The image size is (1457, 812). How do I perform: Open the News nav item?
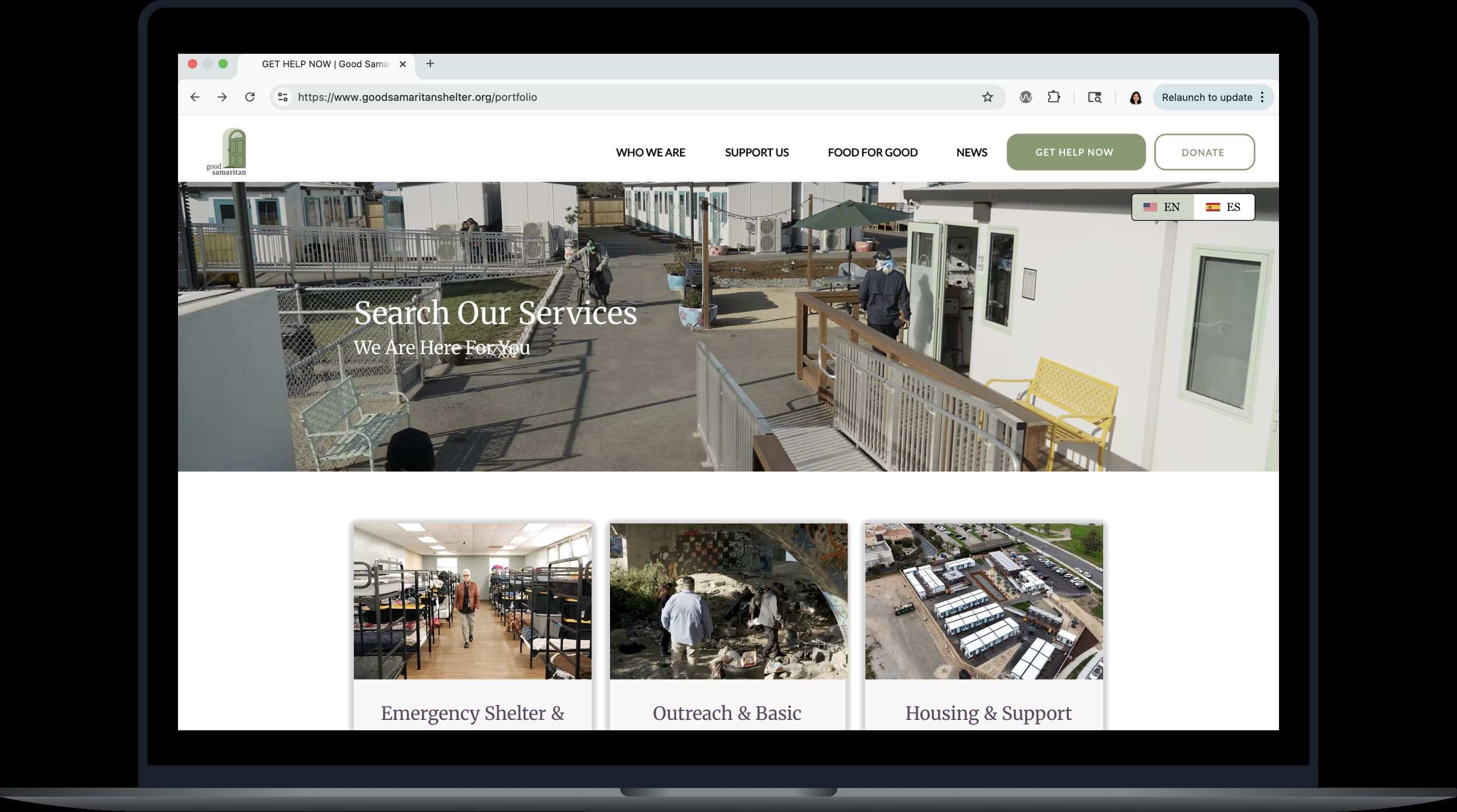pyautogui.click(x=971, y=152)
